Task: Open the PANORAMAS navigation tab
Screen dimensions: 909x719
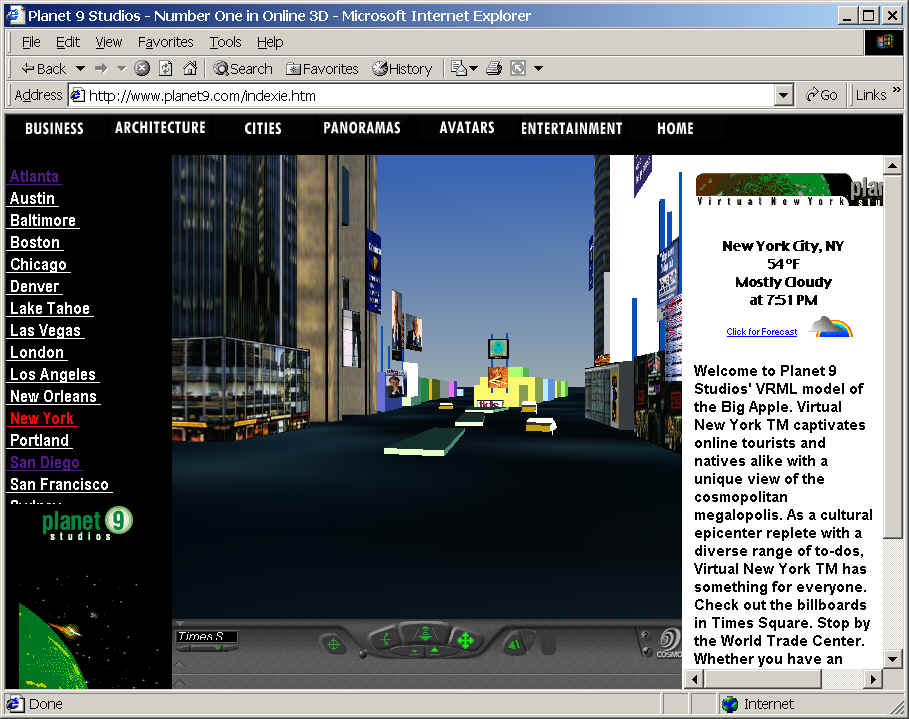Action: pos(362,128)
